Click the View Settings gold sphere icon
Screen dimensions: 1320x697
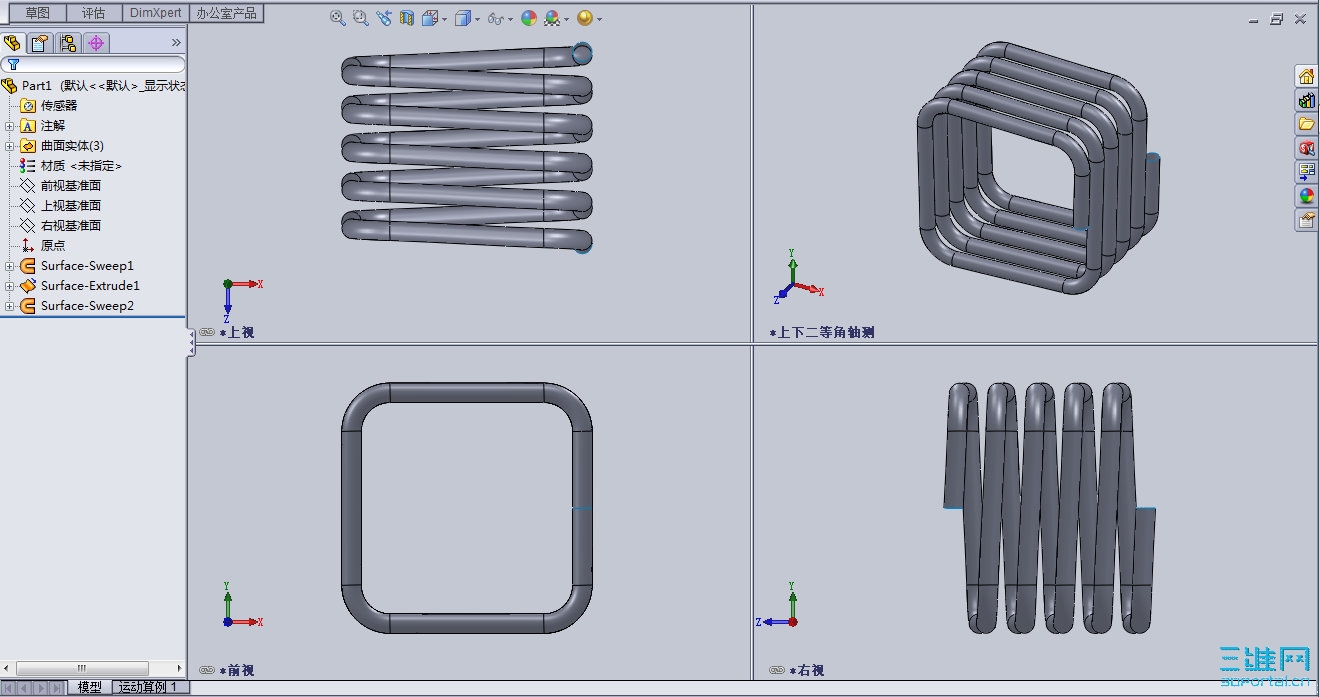[x=585, y=18]
